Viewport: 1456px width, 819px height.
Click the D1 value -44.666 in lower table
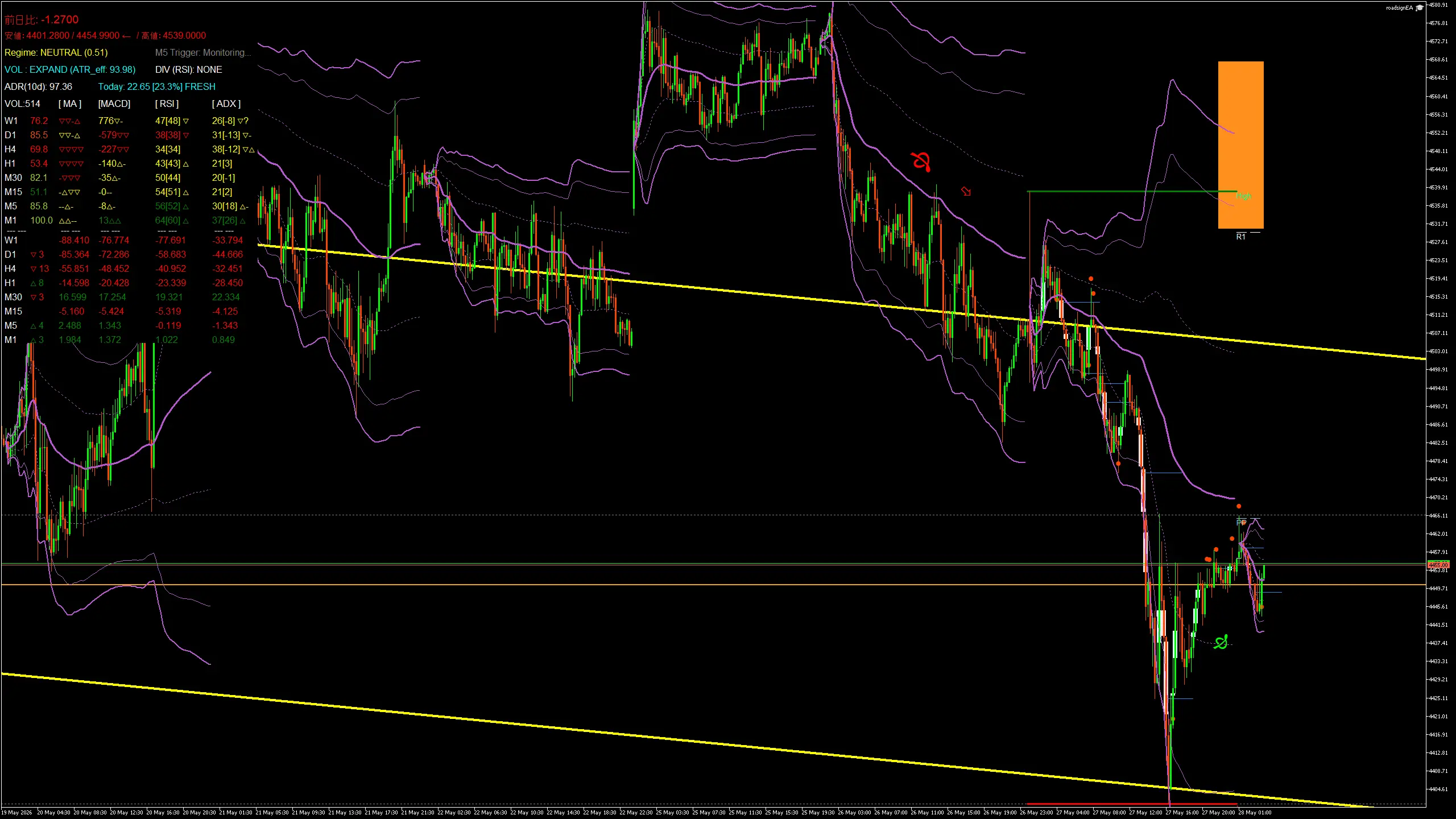pos(227,254)
